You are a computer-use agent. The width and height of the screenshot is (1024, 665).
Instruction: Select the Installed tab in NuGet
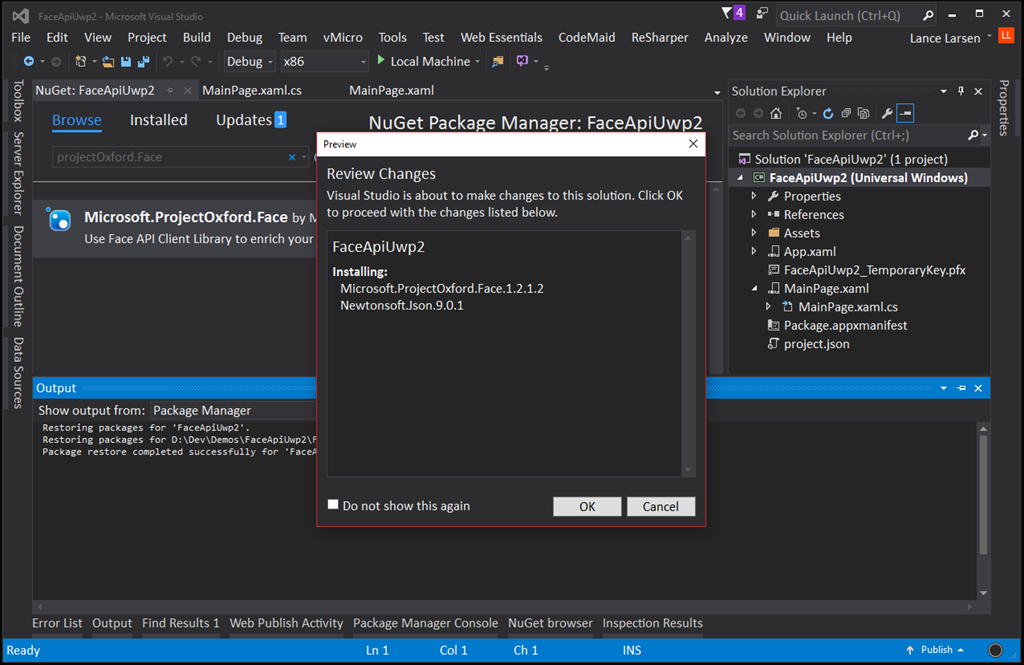pos(159,120)
